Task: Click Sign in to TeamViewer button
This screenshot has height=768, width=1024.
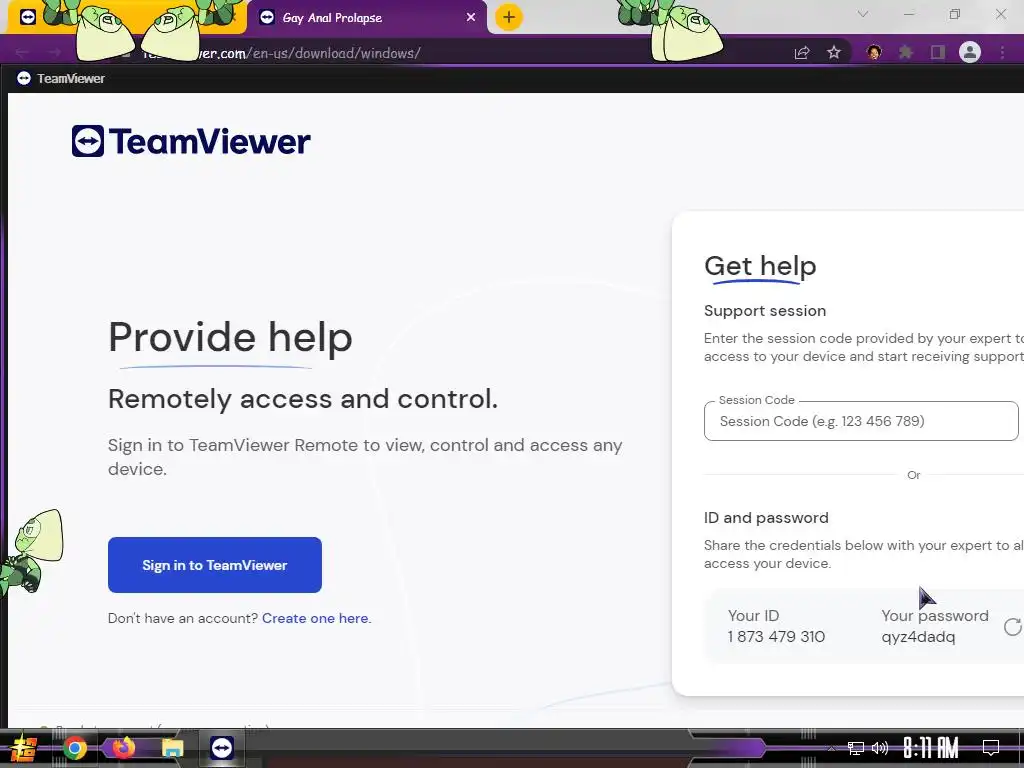Action: point(215,565)
